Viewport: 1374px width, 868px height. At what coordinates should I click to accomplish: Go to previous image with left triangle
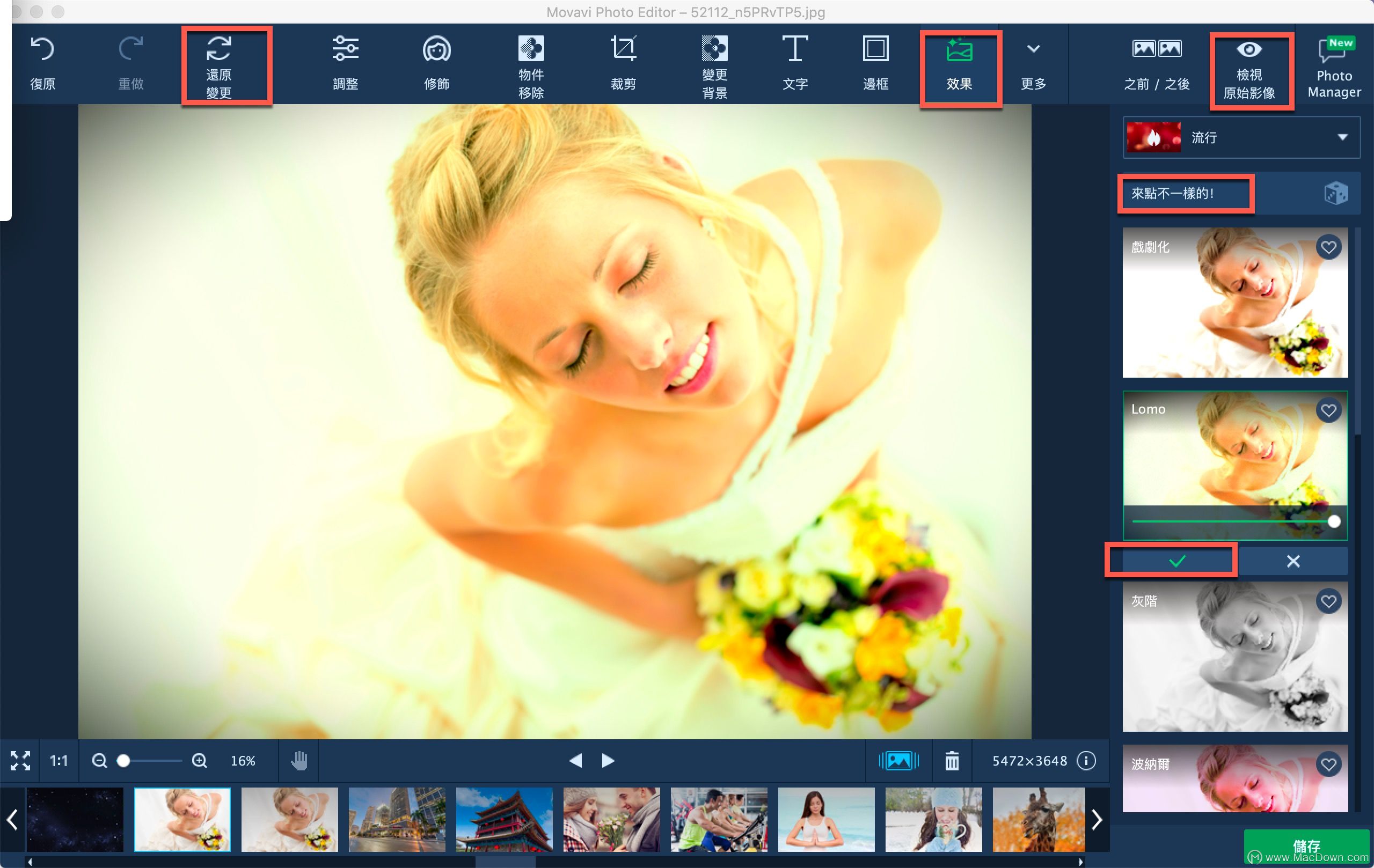coord(575,761)
